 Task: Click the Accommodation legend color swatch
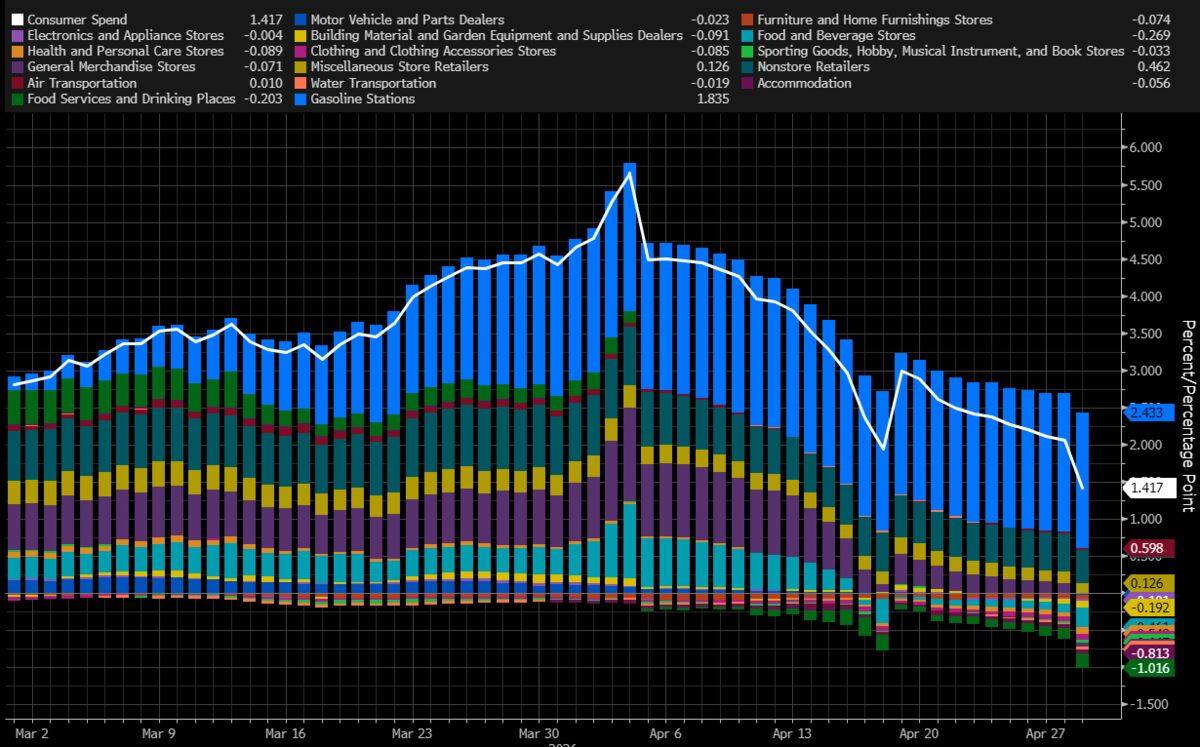pos(747,83)
